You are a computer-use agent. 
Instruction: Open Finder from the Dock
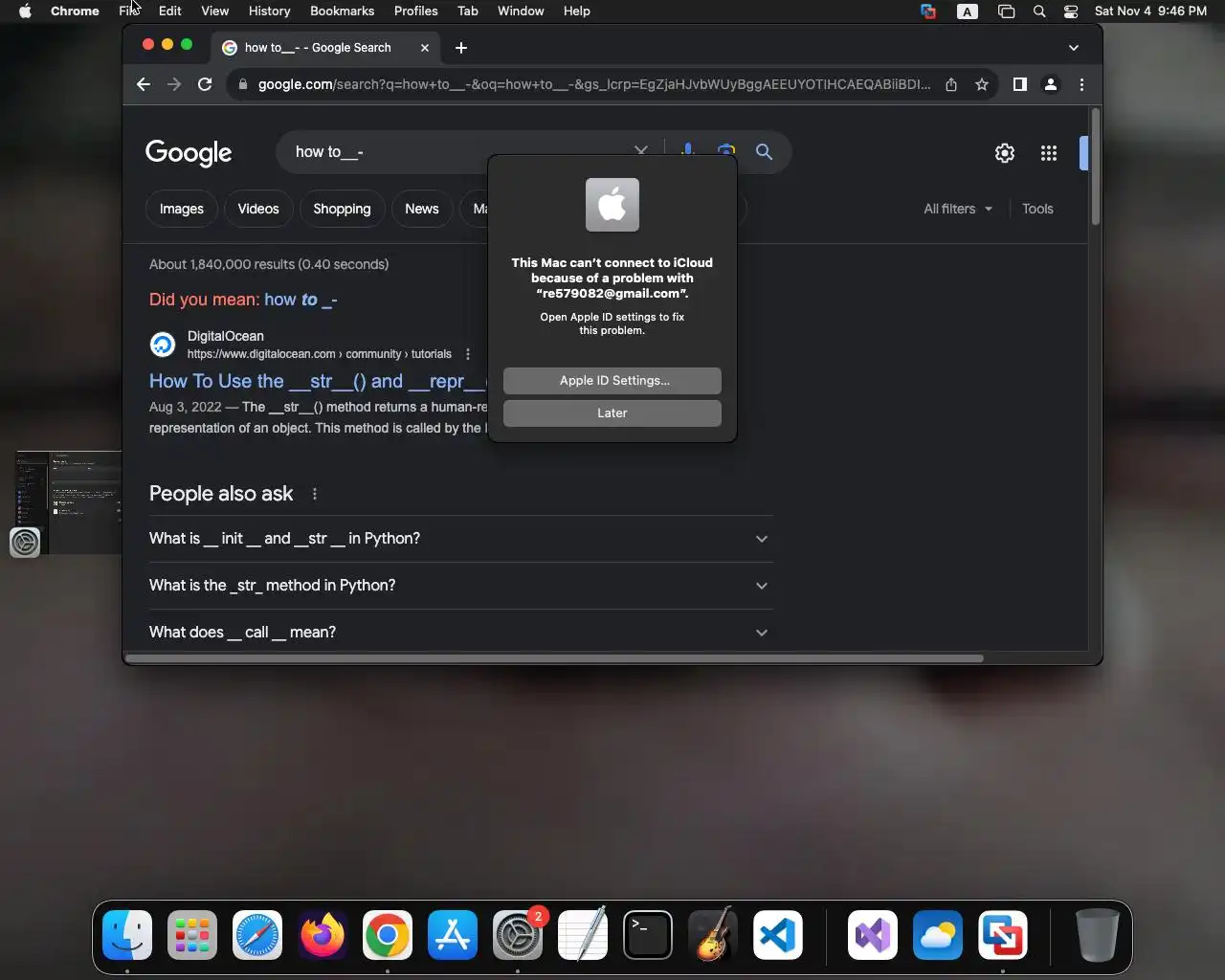pos(127,935)
